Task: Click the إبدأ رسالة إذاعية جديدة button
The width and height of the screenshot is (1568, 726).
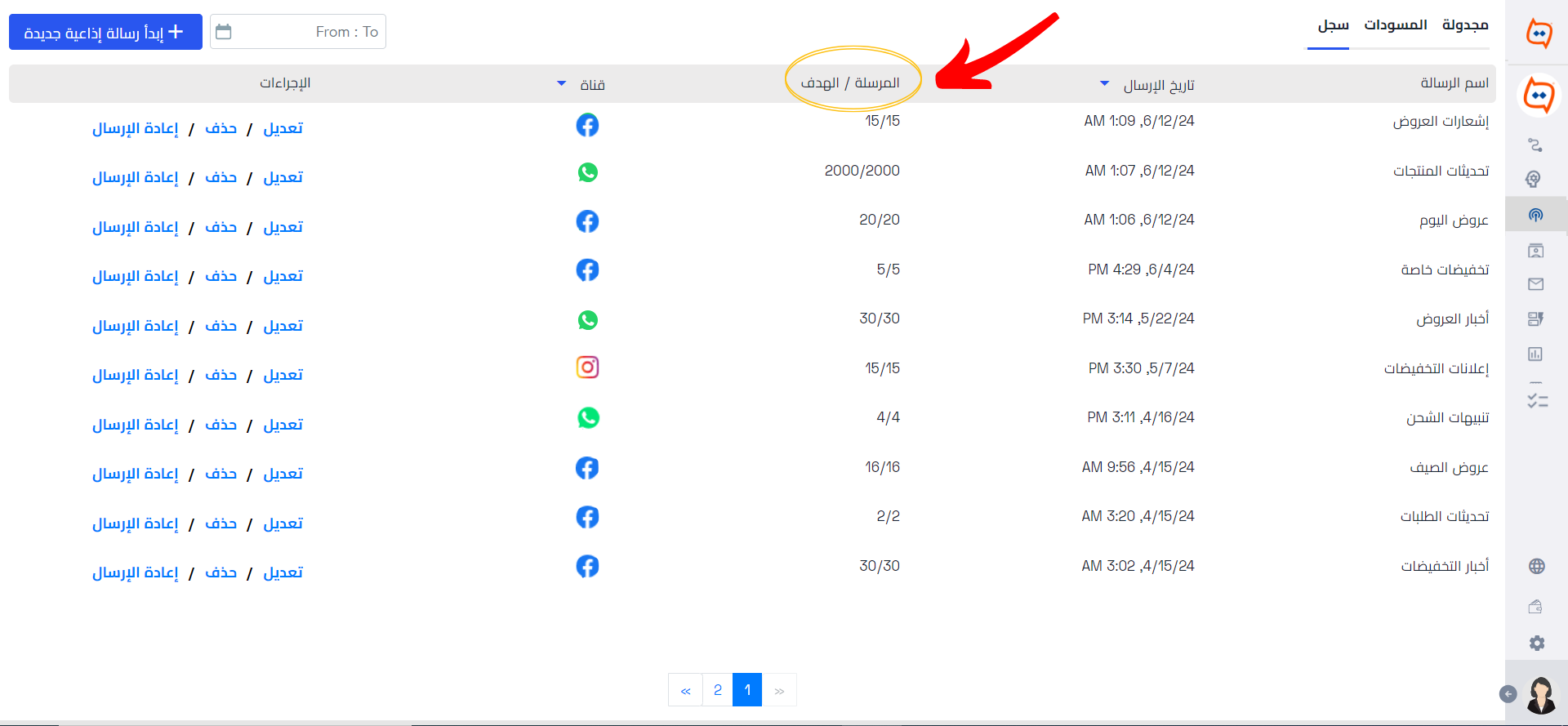Action: pos(105,32)
